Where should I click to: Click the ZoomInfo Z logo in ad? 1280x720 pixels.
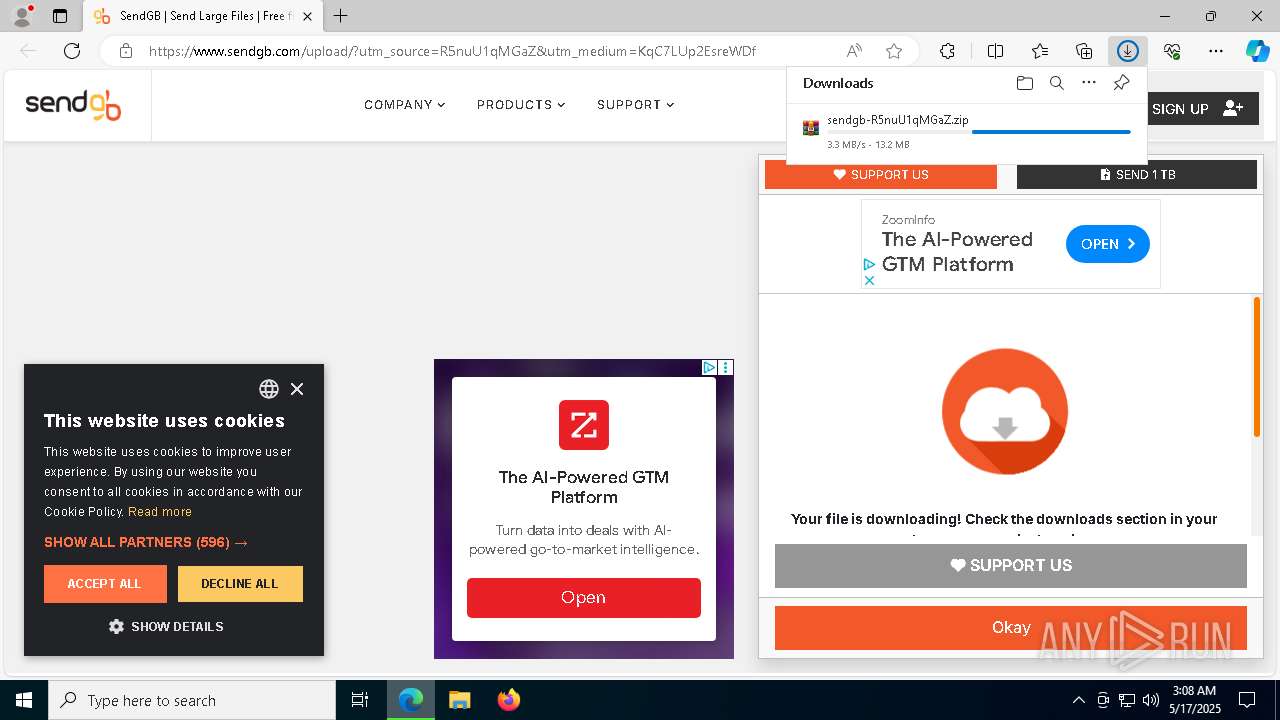click(584, 425)
